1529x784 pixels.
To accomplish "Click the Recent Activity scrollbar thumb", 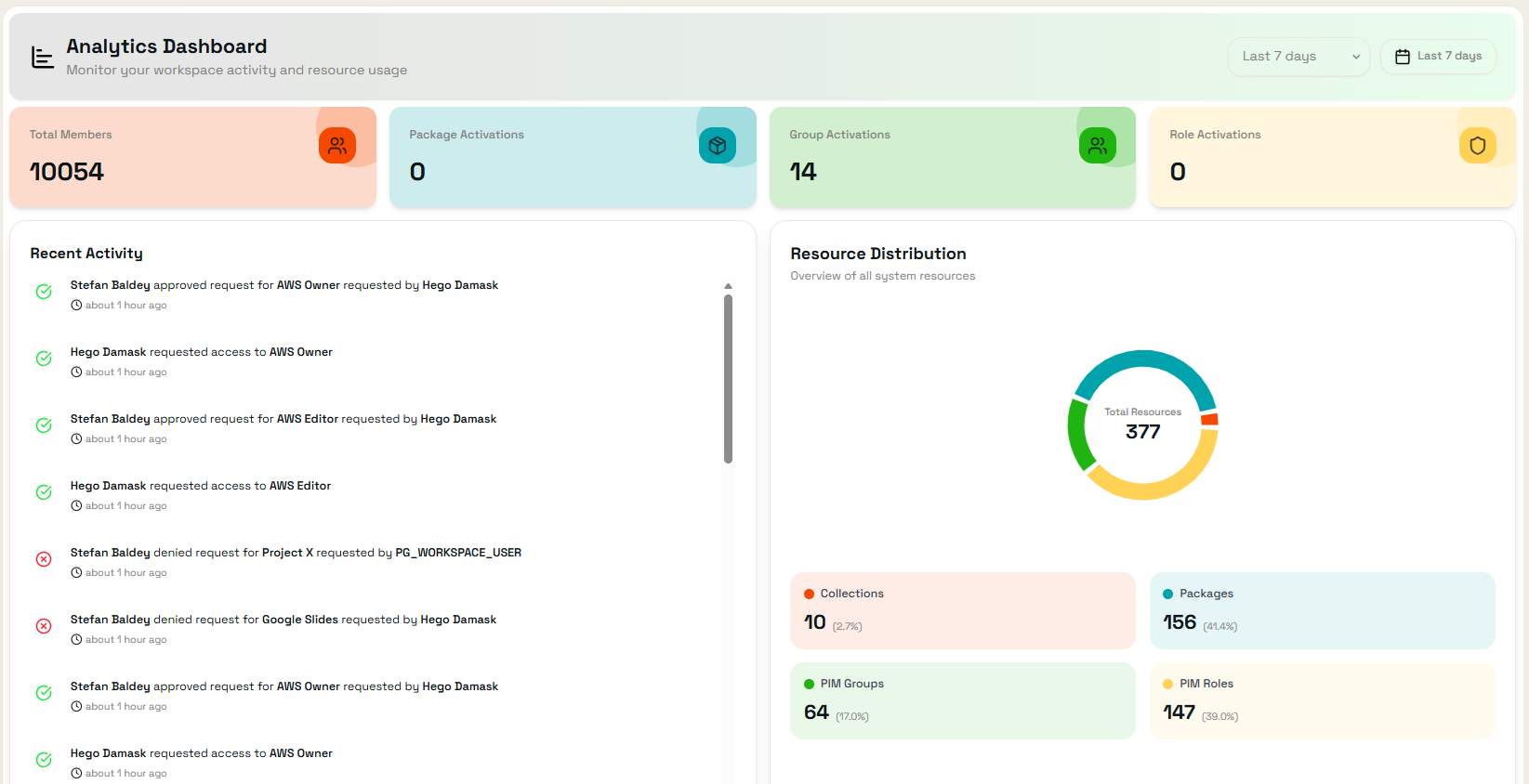I will coord(728,378).
